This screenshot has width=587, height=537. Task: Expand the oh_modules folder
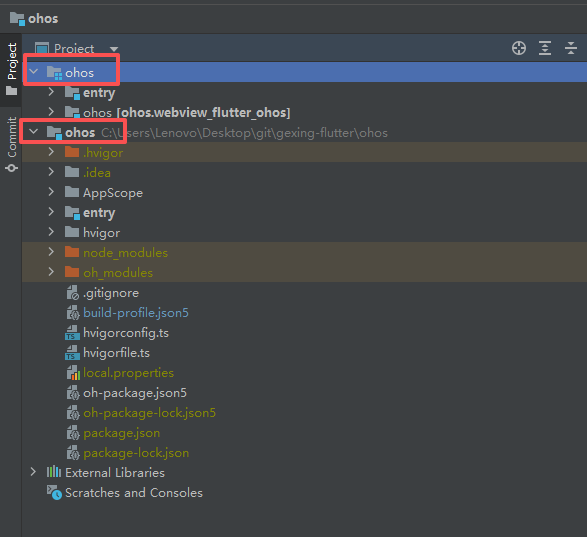tap(51, 272)
